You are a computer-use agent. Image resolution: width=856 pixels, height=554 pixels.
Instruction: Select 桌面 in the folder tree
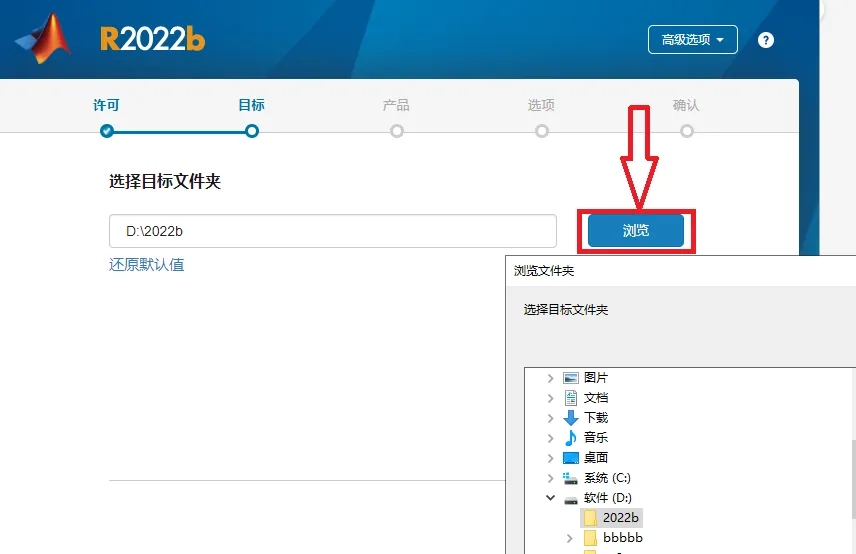click(x=596, y=458)
